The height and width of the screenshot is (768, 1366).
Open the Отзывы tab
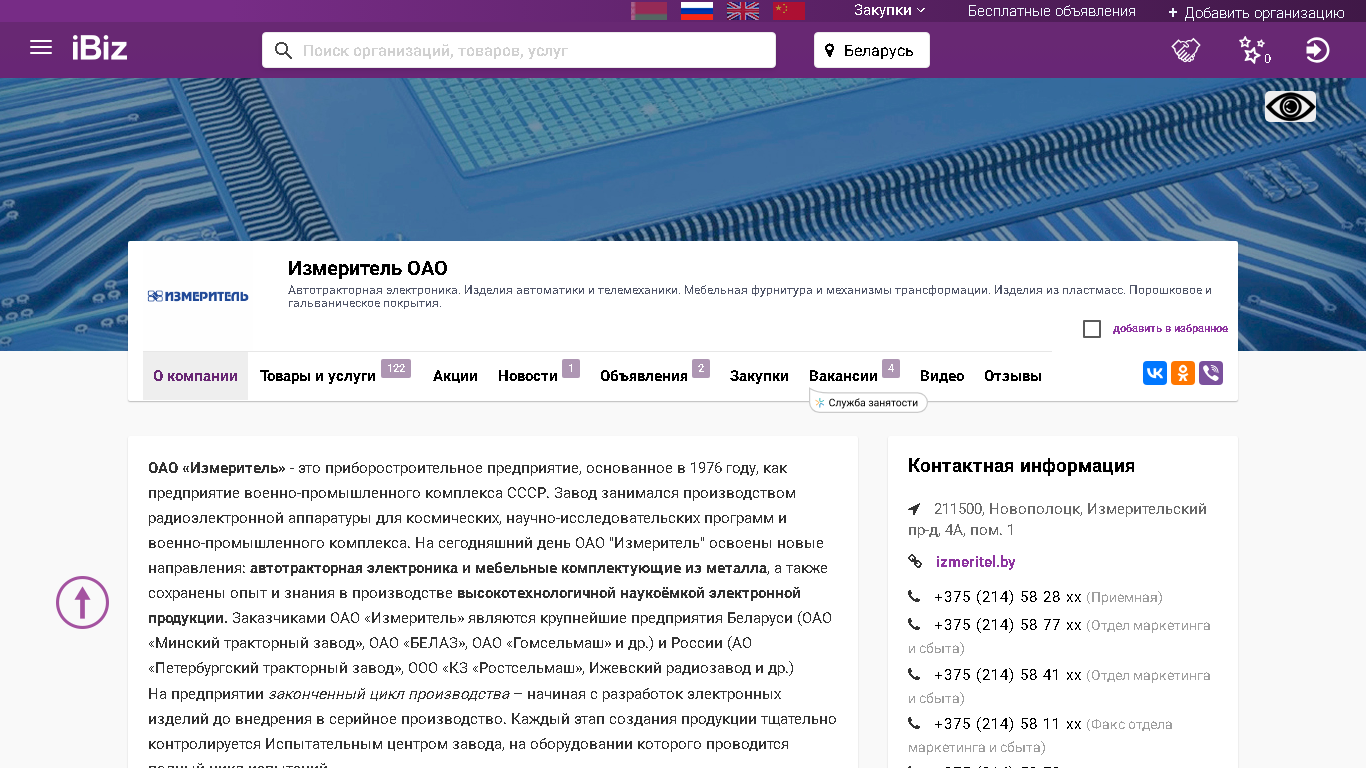click(1013, 376)
